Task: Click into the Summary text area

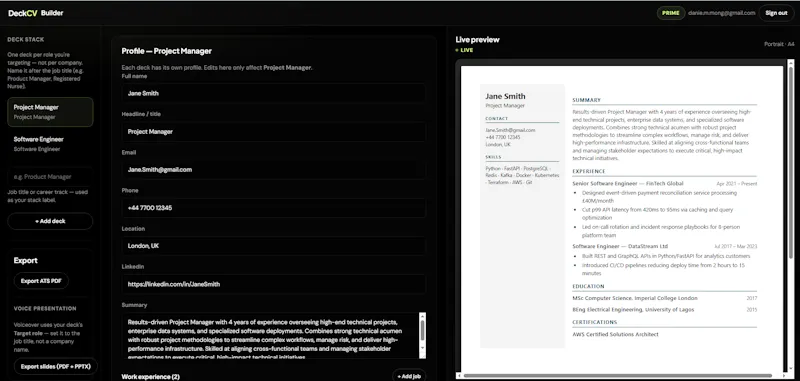Action: pyautogui.click(x=270, y=336)
